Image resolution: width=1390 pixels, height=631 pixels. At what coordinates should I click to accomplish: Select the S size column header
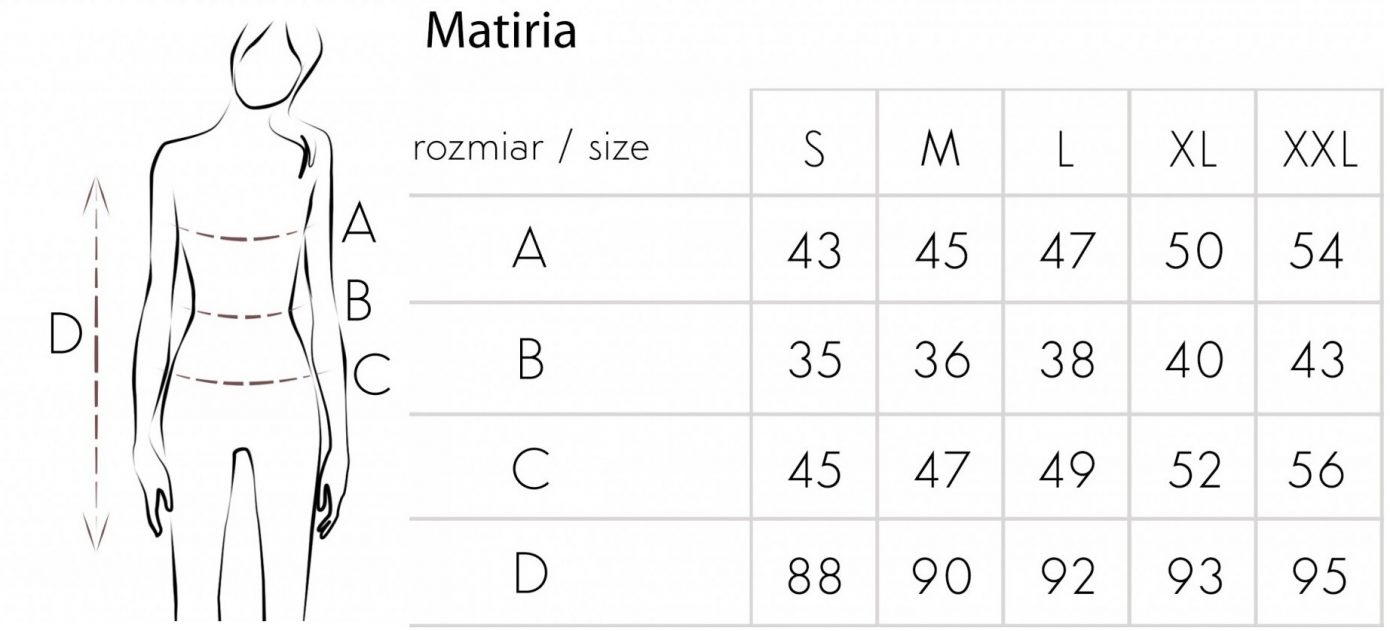[814, 151]
